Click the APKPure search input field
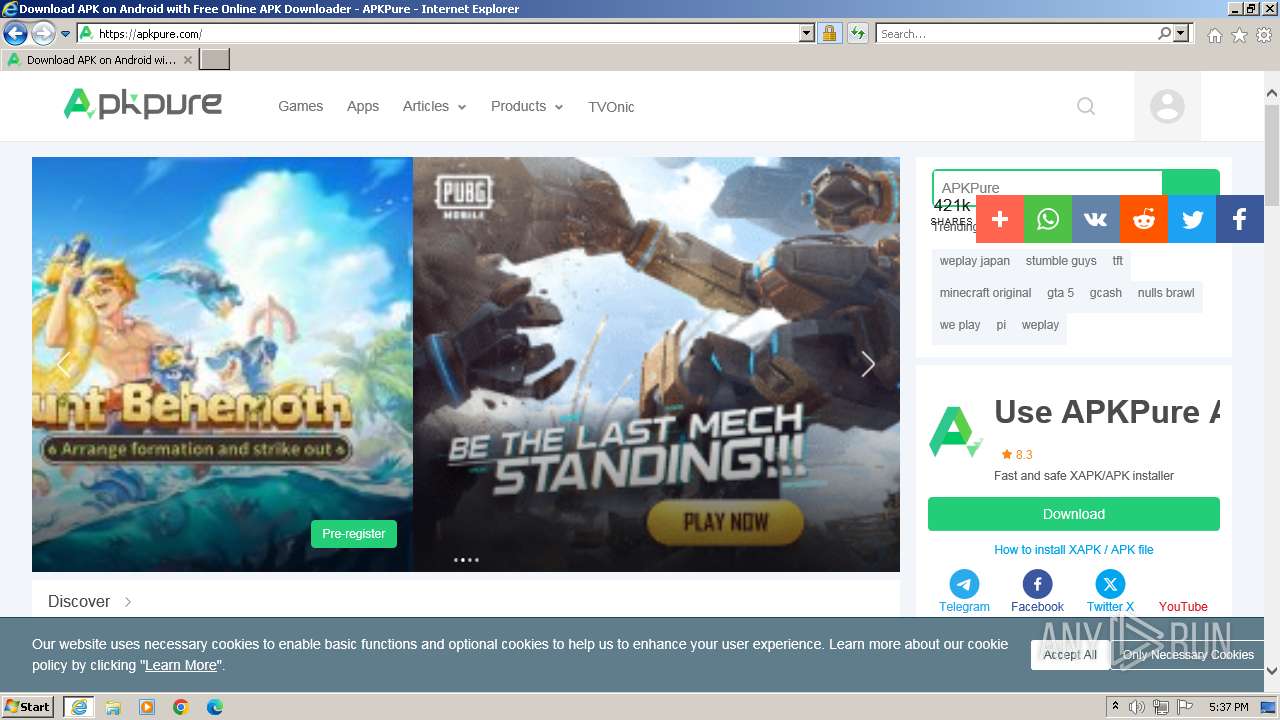Screen dimensions: 1280x720 1047,187
